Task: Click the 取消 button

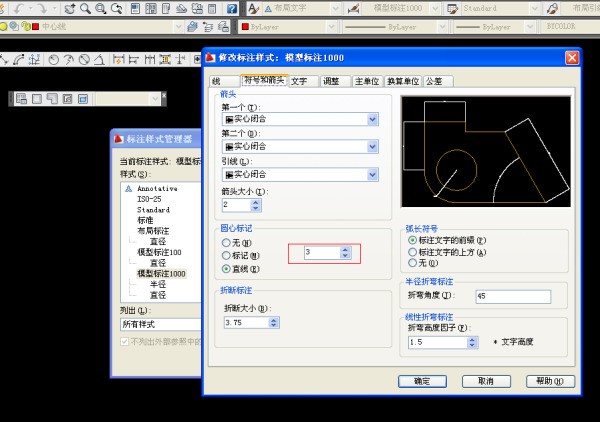Action: [486, 381]
